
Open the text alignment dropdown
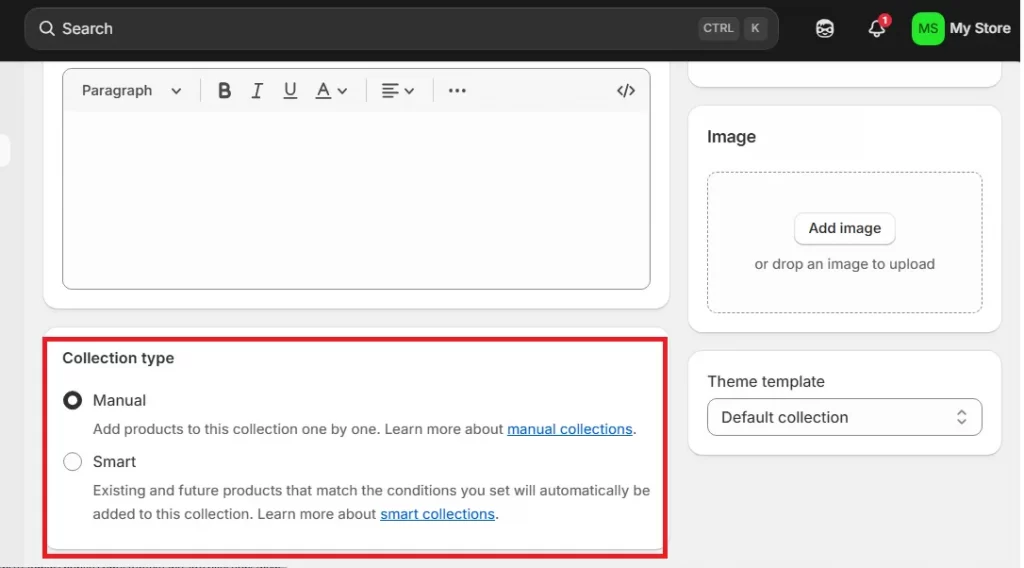coord(398,91)
